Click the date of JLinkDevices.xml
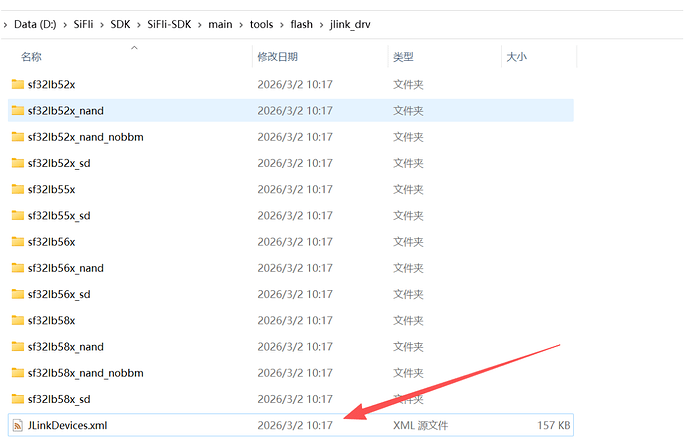This screenshot has width=690, height=448. click(295, 426)
